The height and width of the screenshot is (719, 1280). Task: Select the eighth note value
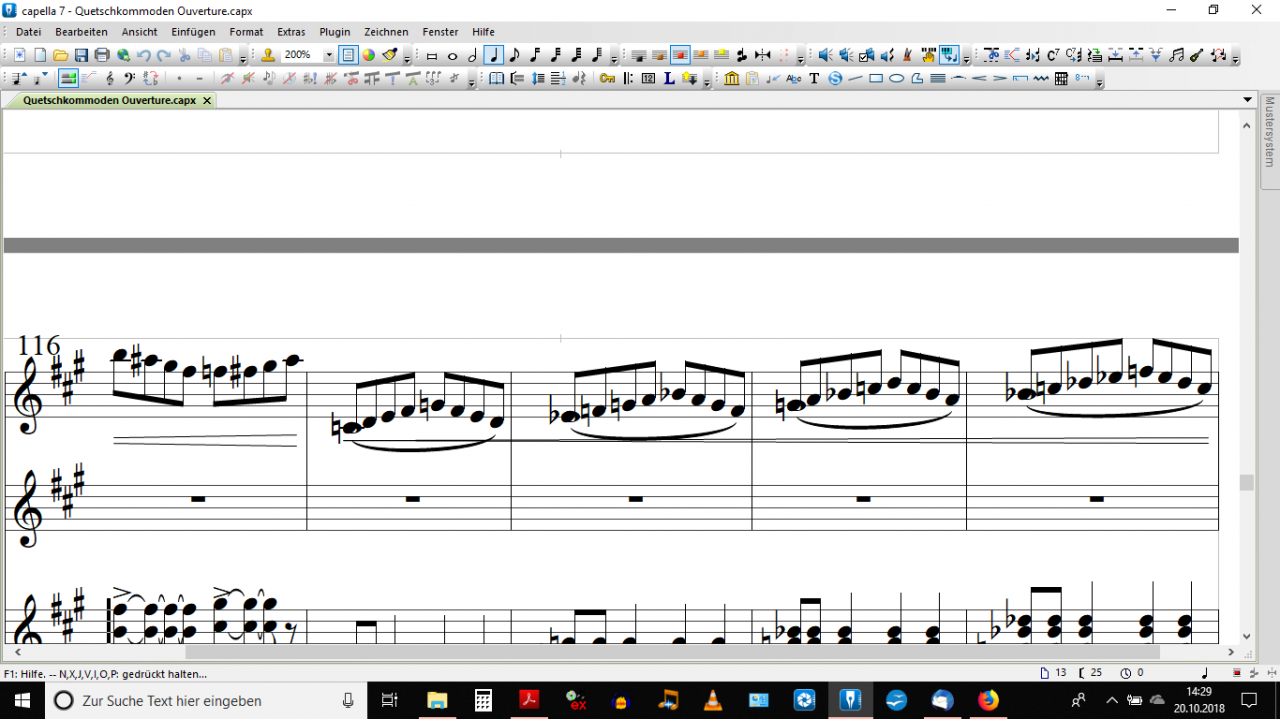click(514, 55)
